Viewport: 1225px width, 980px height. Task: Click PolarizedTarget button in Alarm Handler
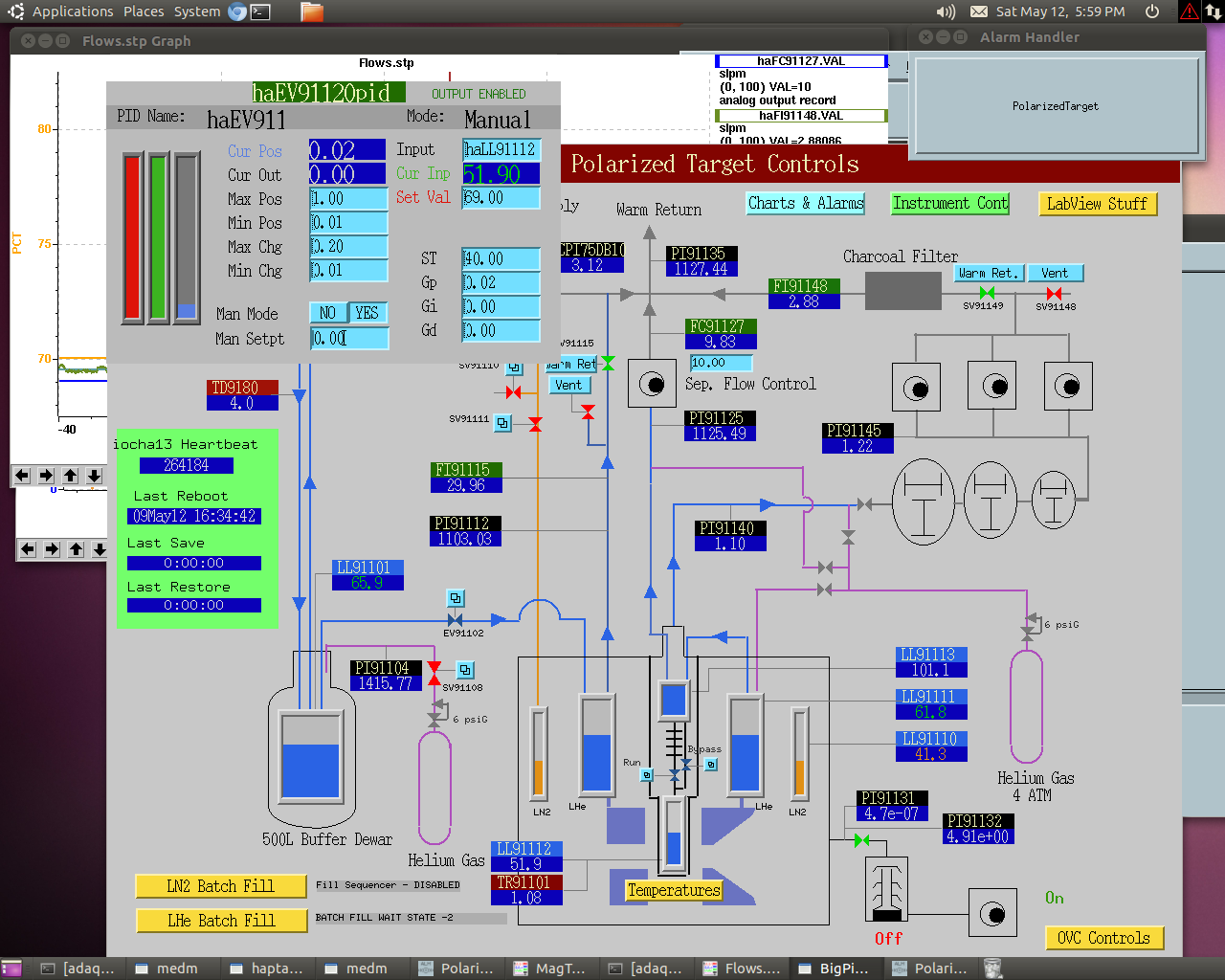[x=1056, y=106]
